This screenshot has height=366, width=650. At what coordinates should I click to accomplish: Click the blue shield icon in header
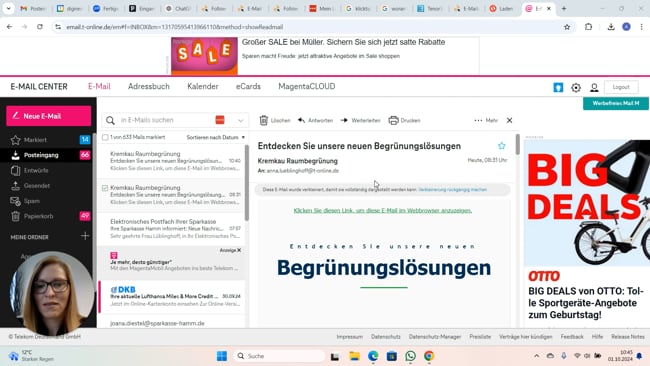click(558, 87)
